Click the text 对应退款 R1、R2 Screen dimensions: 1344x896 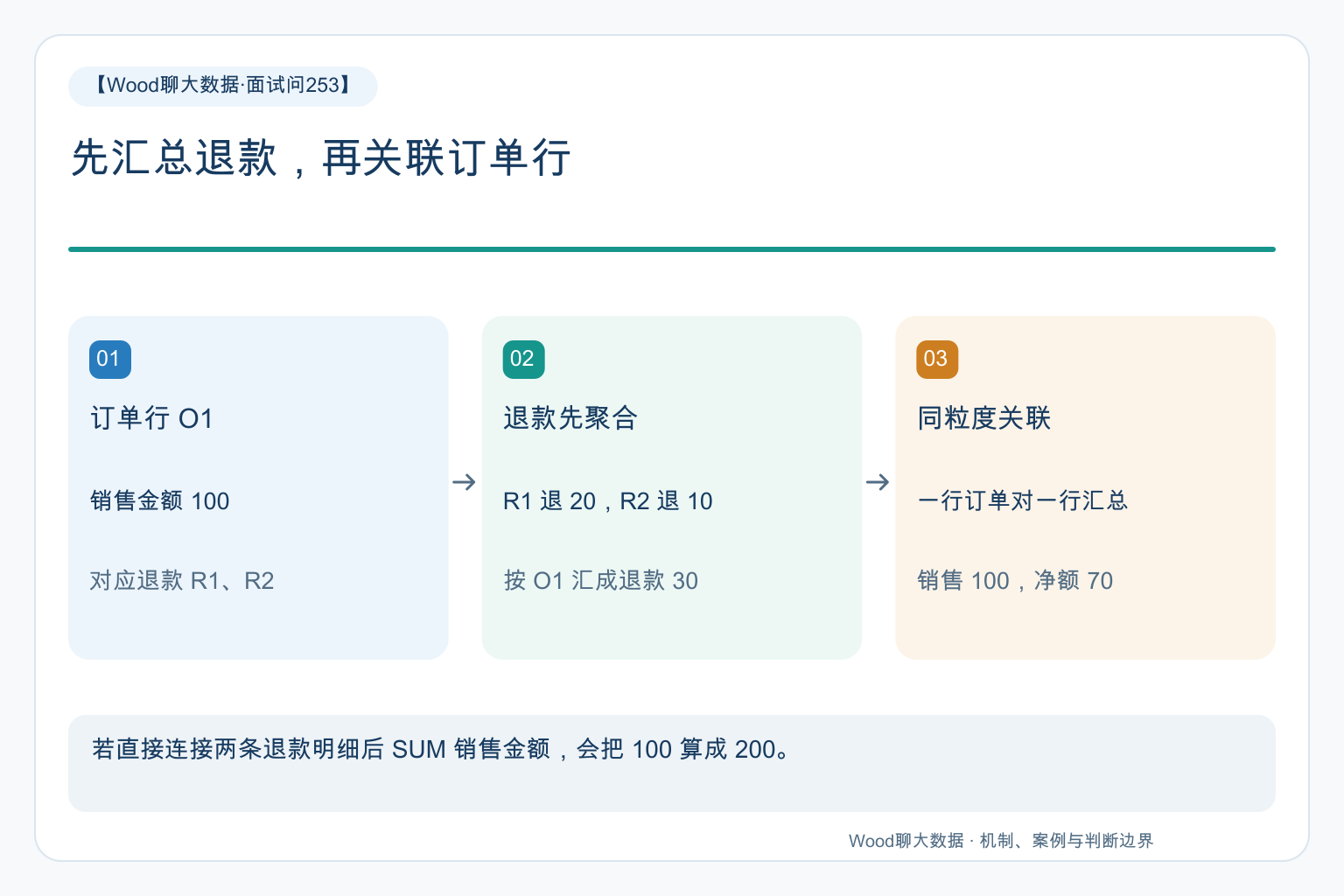[182, 580]
